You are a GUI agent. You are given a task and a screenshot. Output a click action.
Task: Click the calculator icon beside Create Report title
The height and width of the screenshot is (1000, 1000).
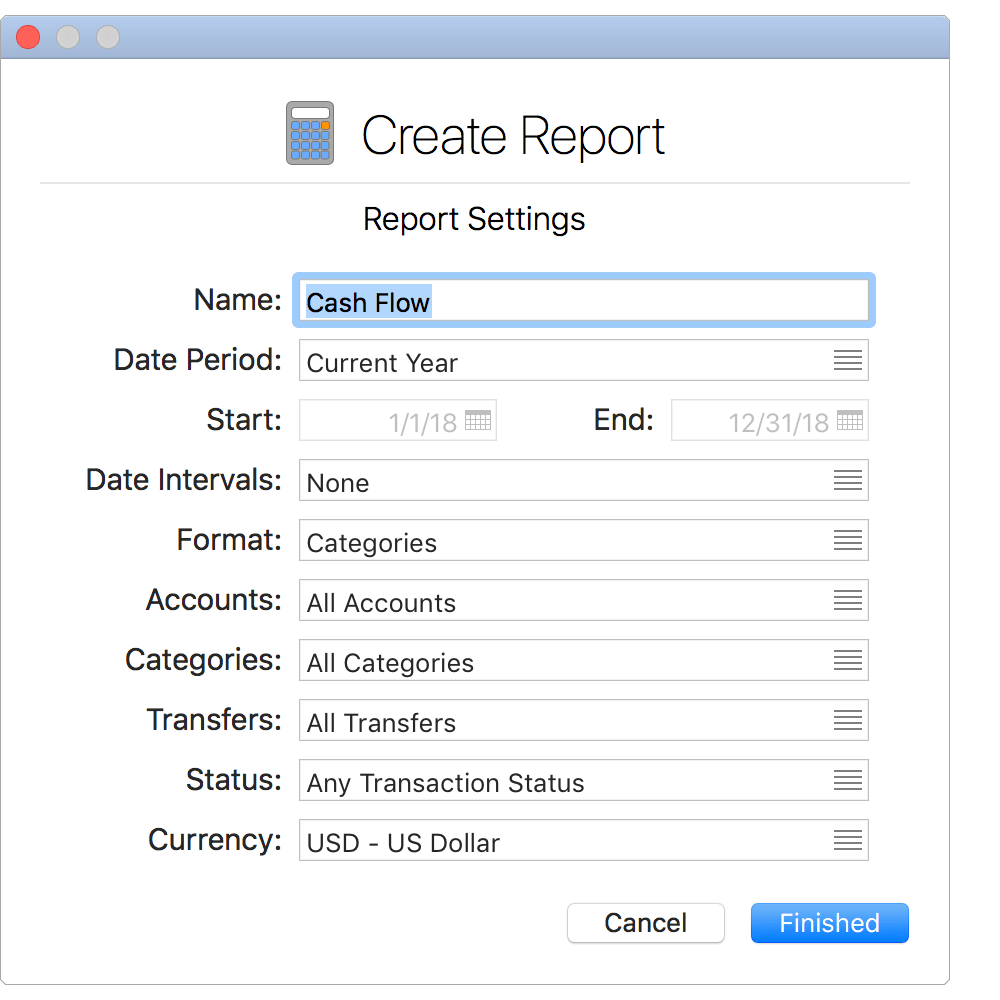310,133
